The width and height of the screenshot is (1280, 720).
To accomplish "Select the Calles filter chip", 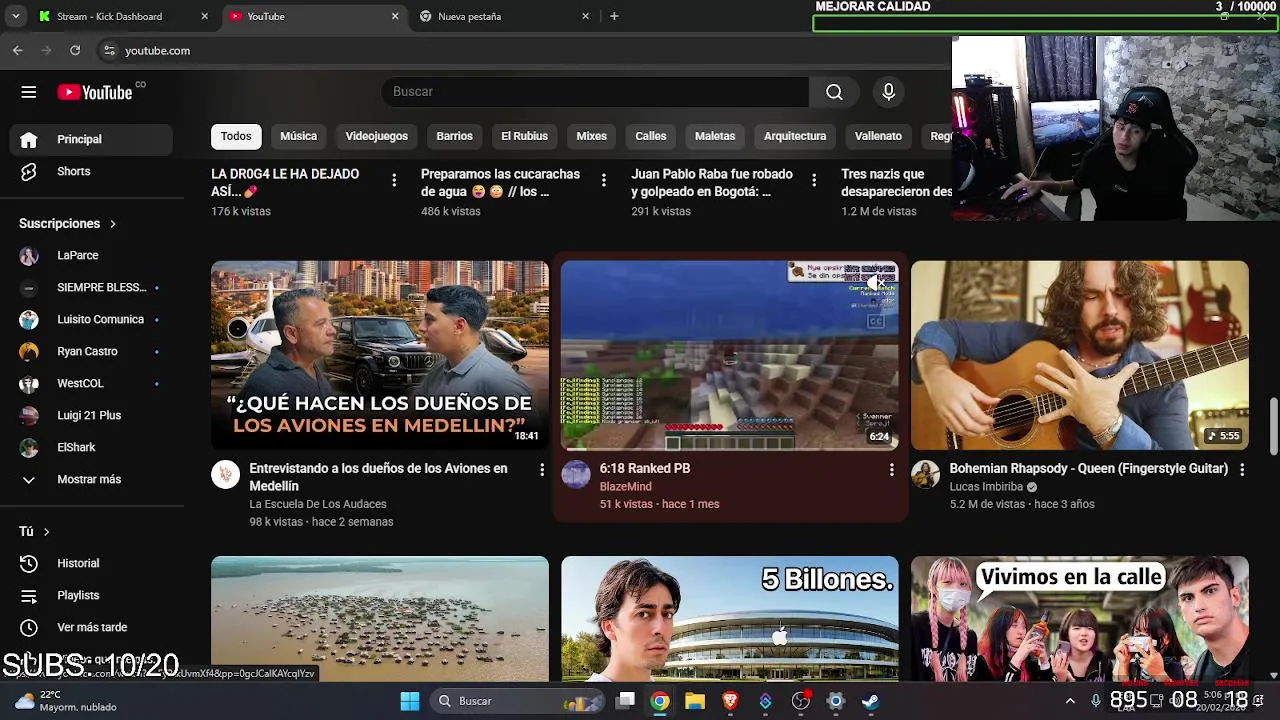I will click(650, 136).
